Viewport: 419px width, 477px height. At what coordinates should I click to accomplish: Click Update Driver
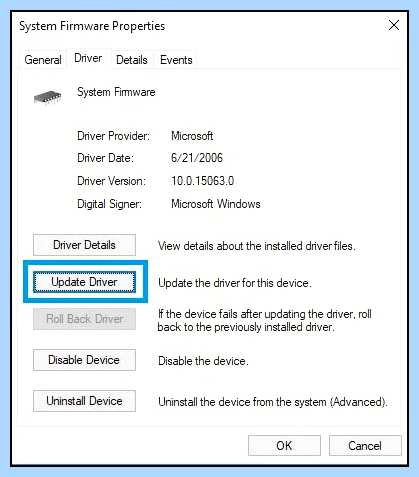click(84, 282)
